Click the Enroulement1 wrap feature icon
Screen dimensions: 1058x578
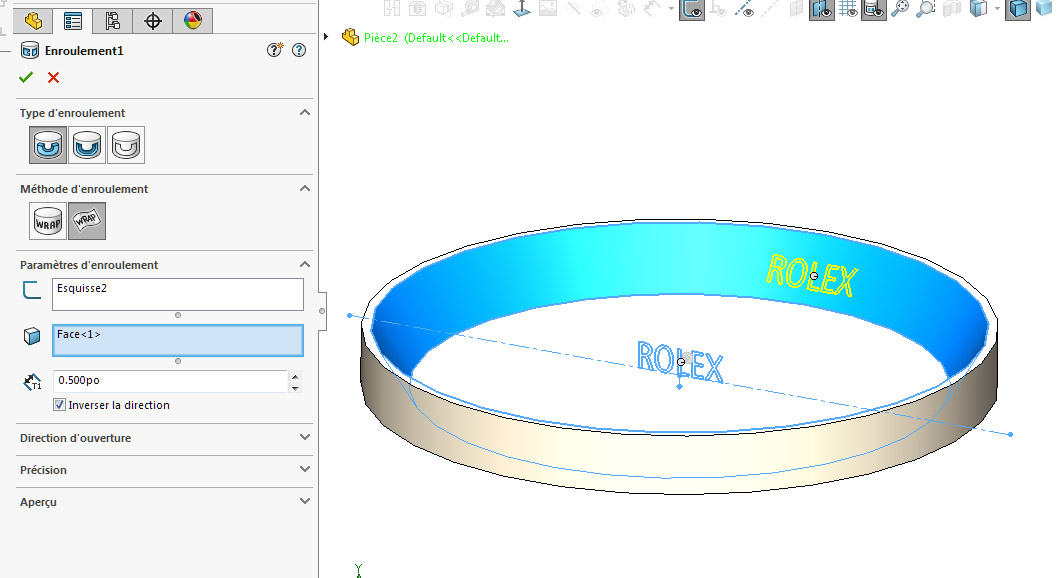click(30, 51)
